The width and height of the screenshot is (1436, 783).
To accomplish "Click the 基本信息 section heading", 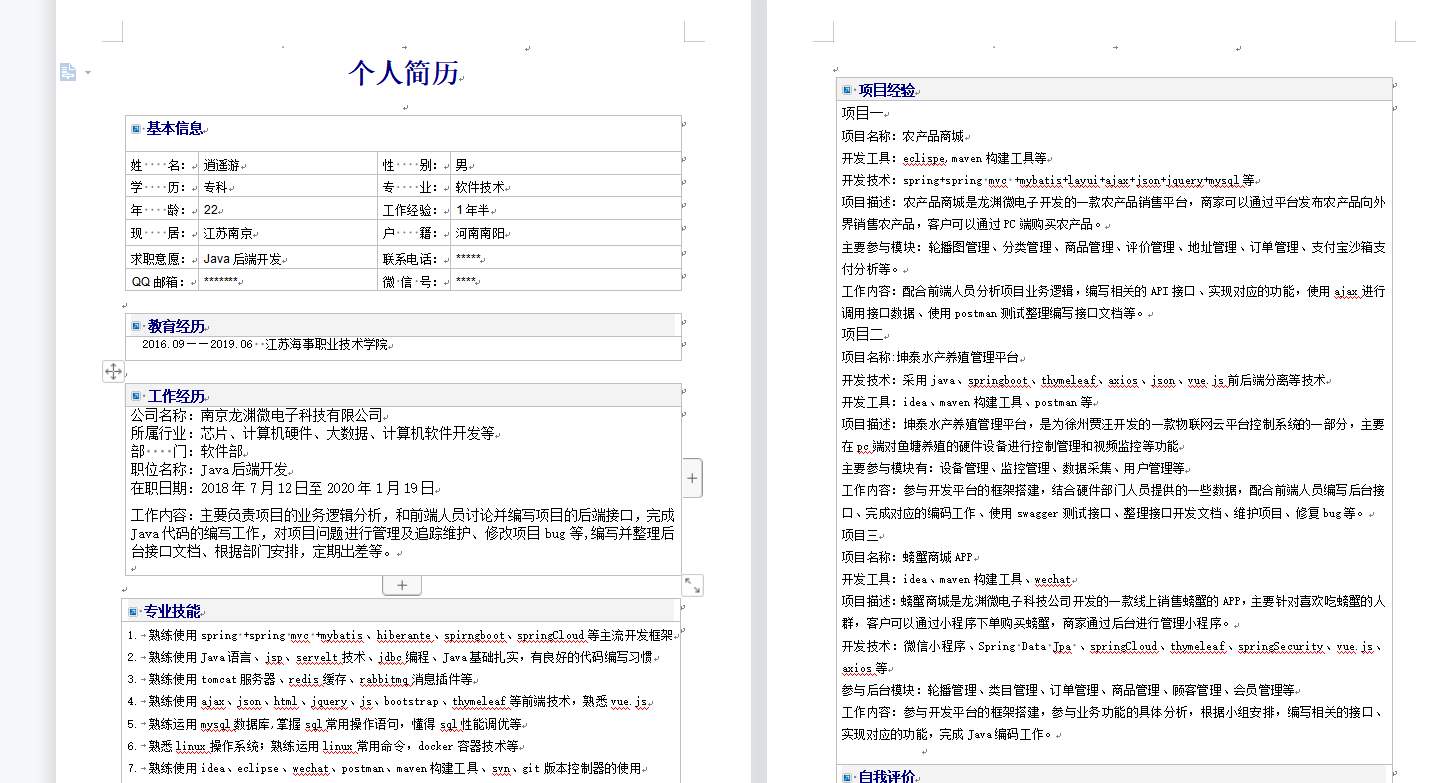I will pos(175,128).
